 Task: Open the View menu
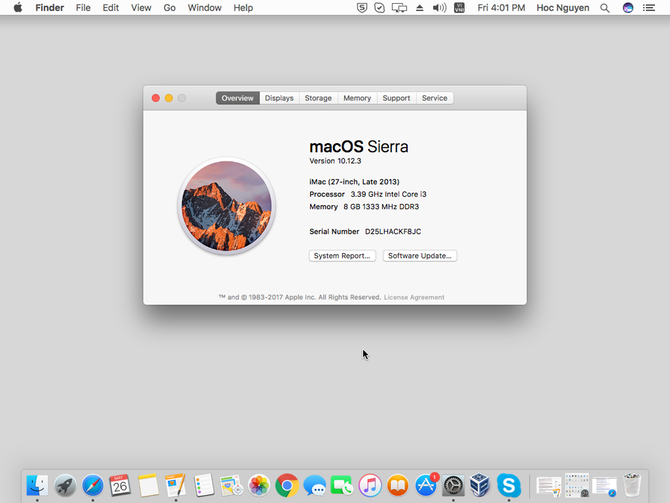(x=141, y=8)
